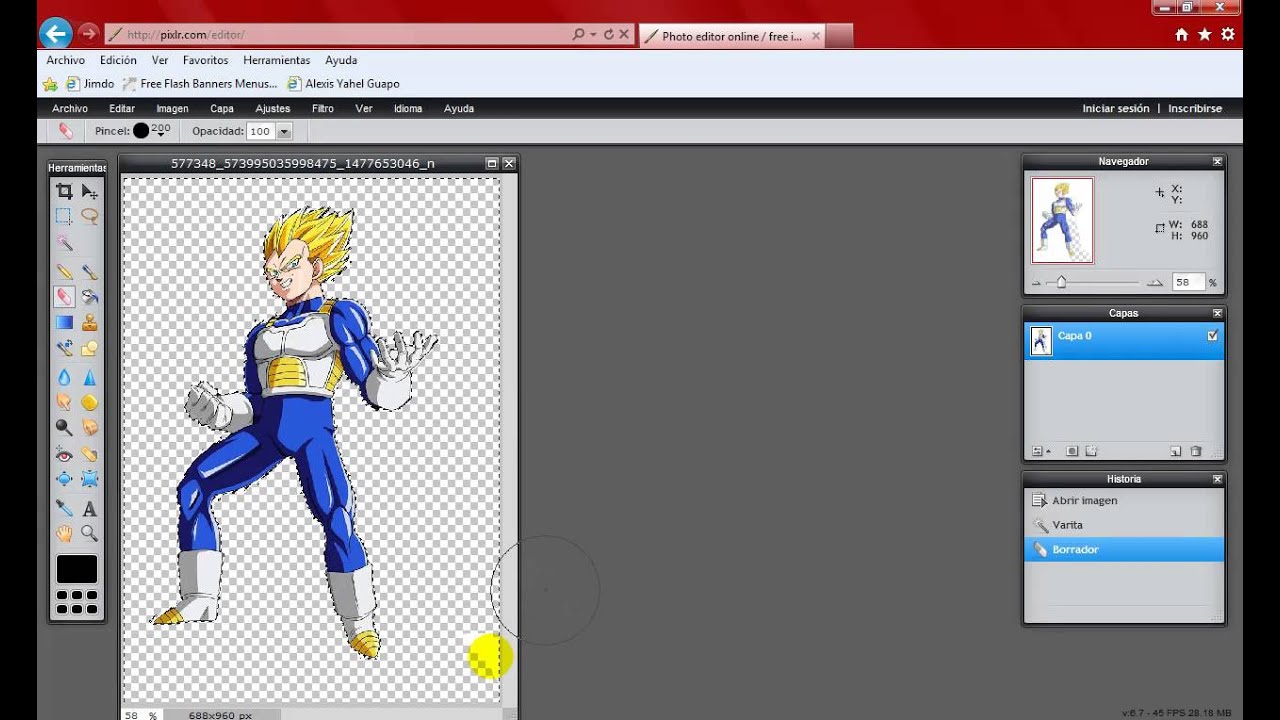
Task: Select the Color Replace tool
Action: coord(64,348)
